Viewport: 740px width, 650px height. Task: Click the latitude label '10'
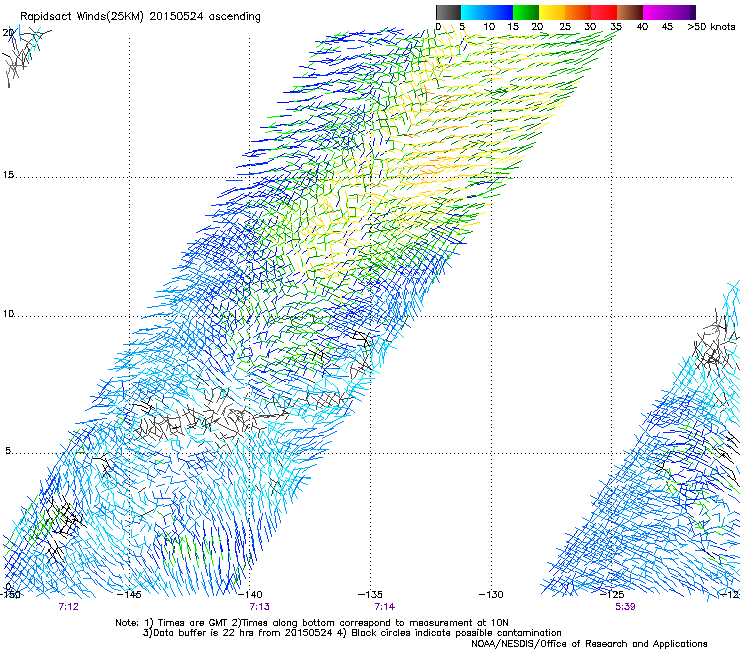[8, 314]
